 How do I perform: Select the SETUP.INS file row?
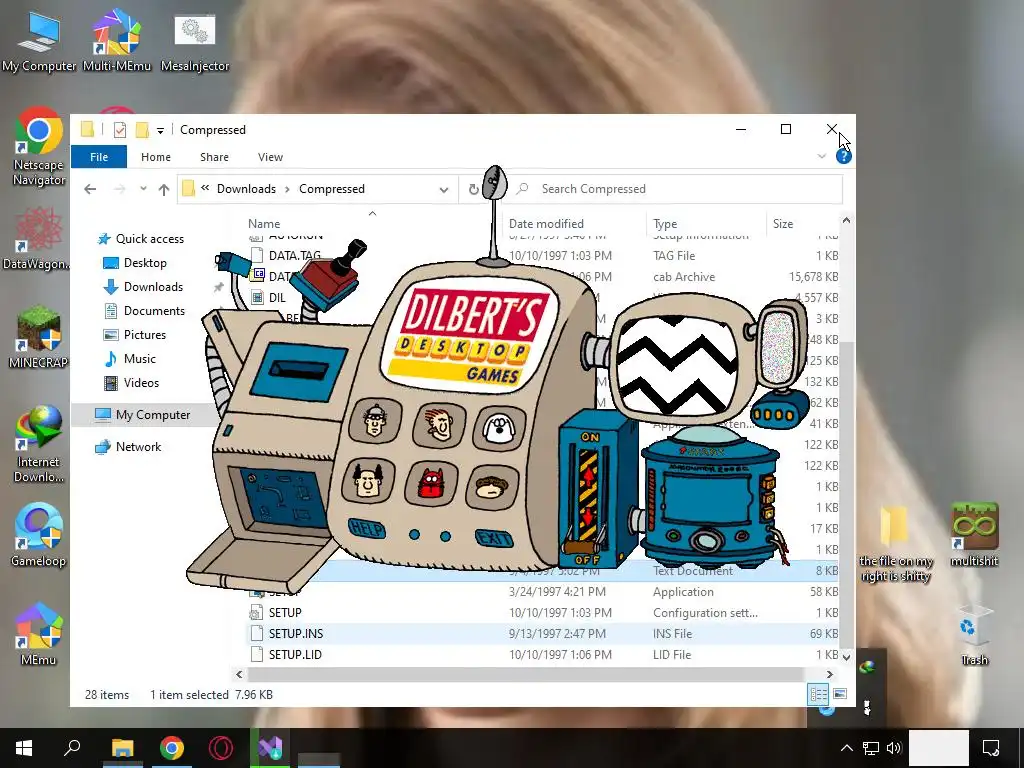(542, 633)
